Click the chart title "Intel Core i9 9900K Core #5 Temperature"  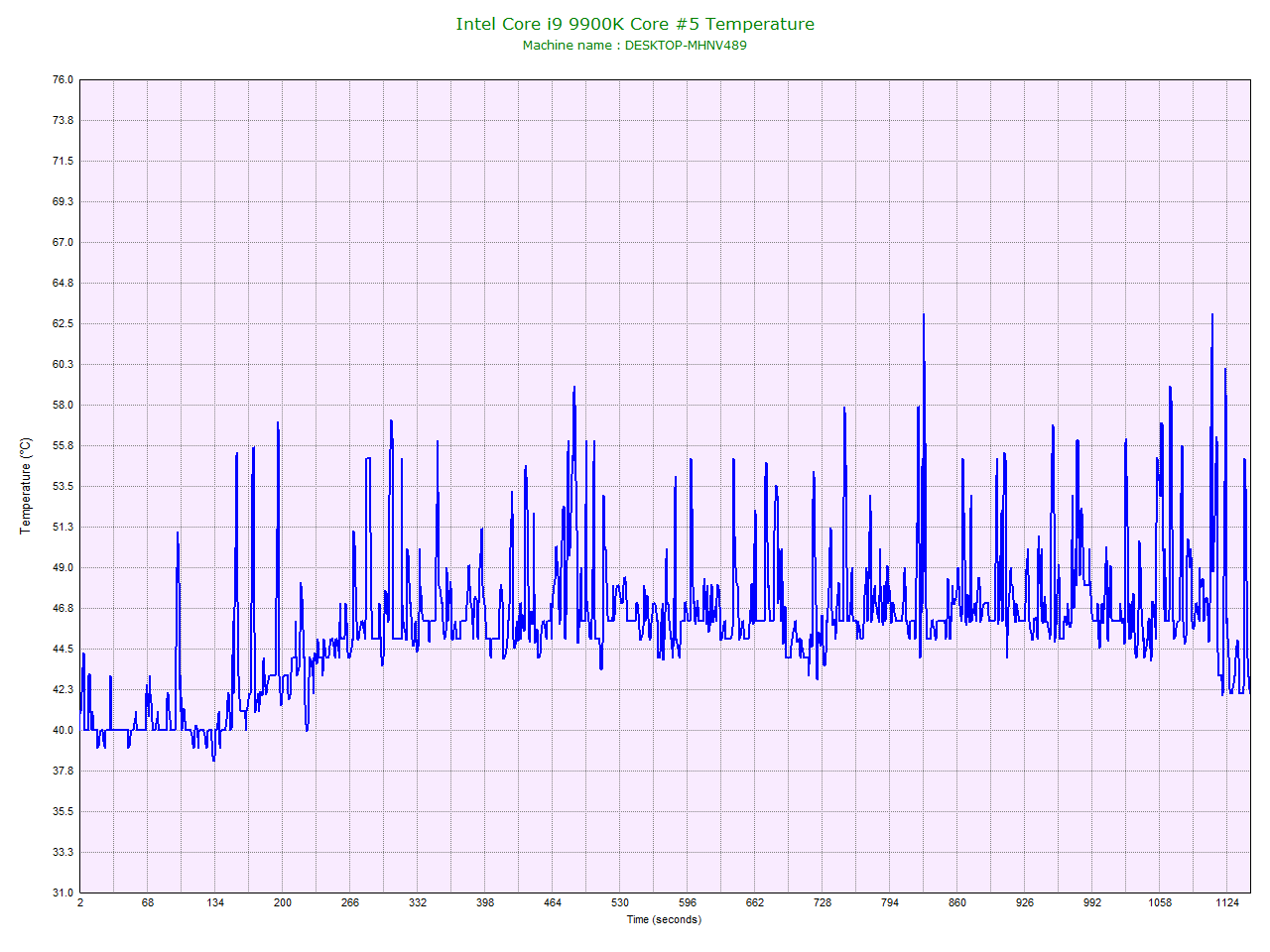(x=635, y=24)
